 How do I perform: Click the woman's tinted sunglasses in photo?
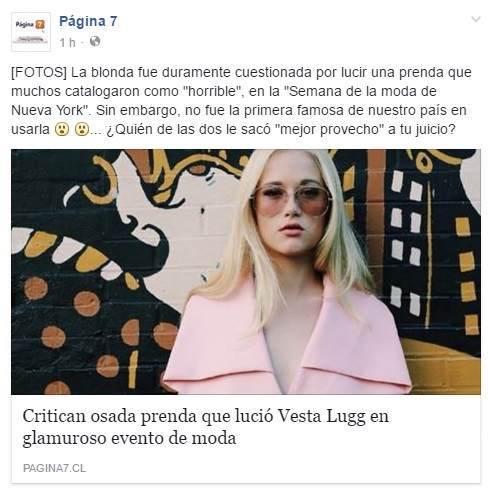pos(291,200)
